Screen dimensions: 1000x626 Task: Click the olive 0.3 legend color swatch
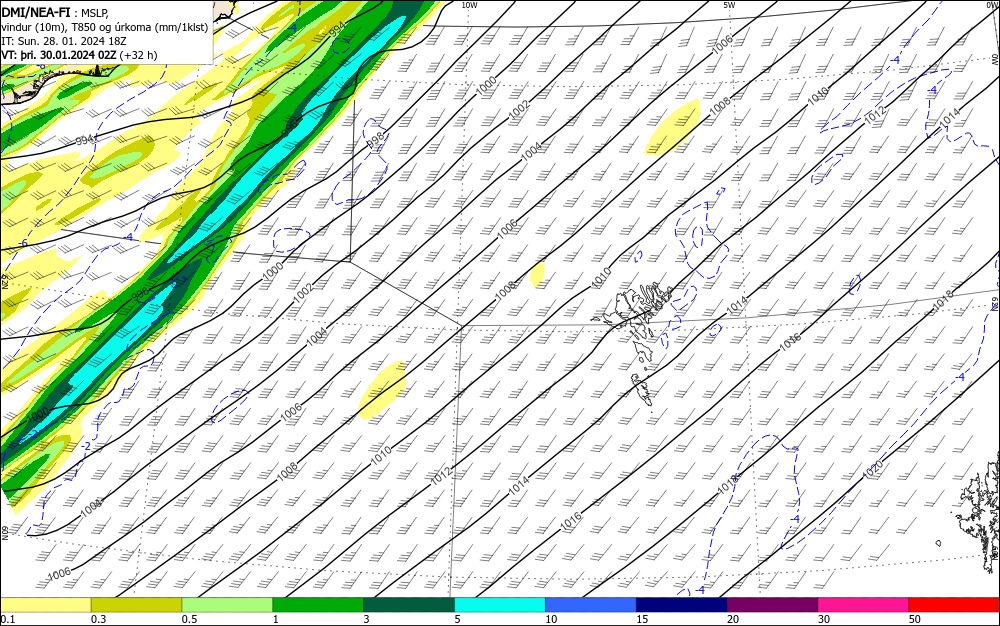pos(136,605)
